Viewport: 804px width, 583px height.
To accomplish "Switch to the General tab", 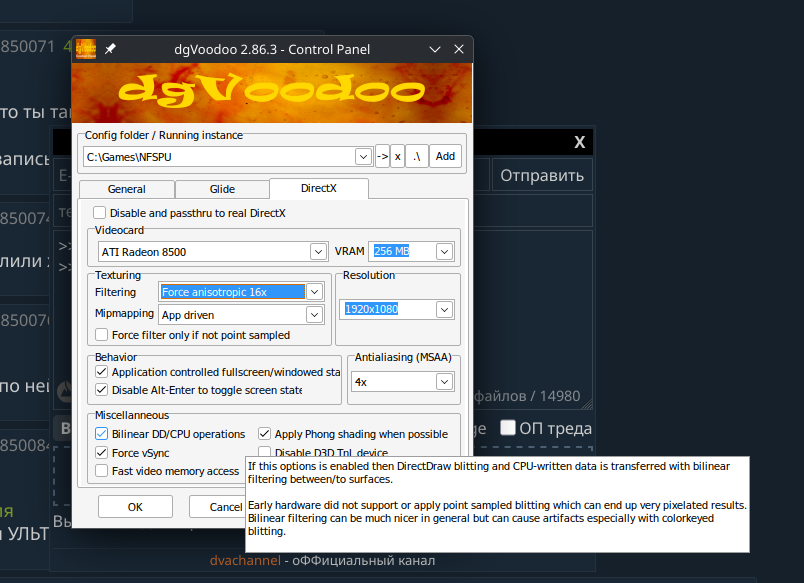I will (x=127, y=189).
